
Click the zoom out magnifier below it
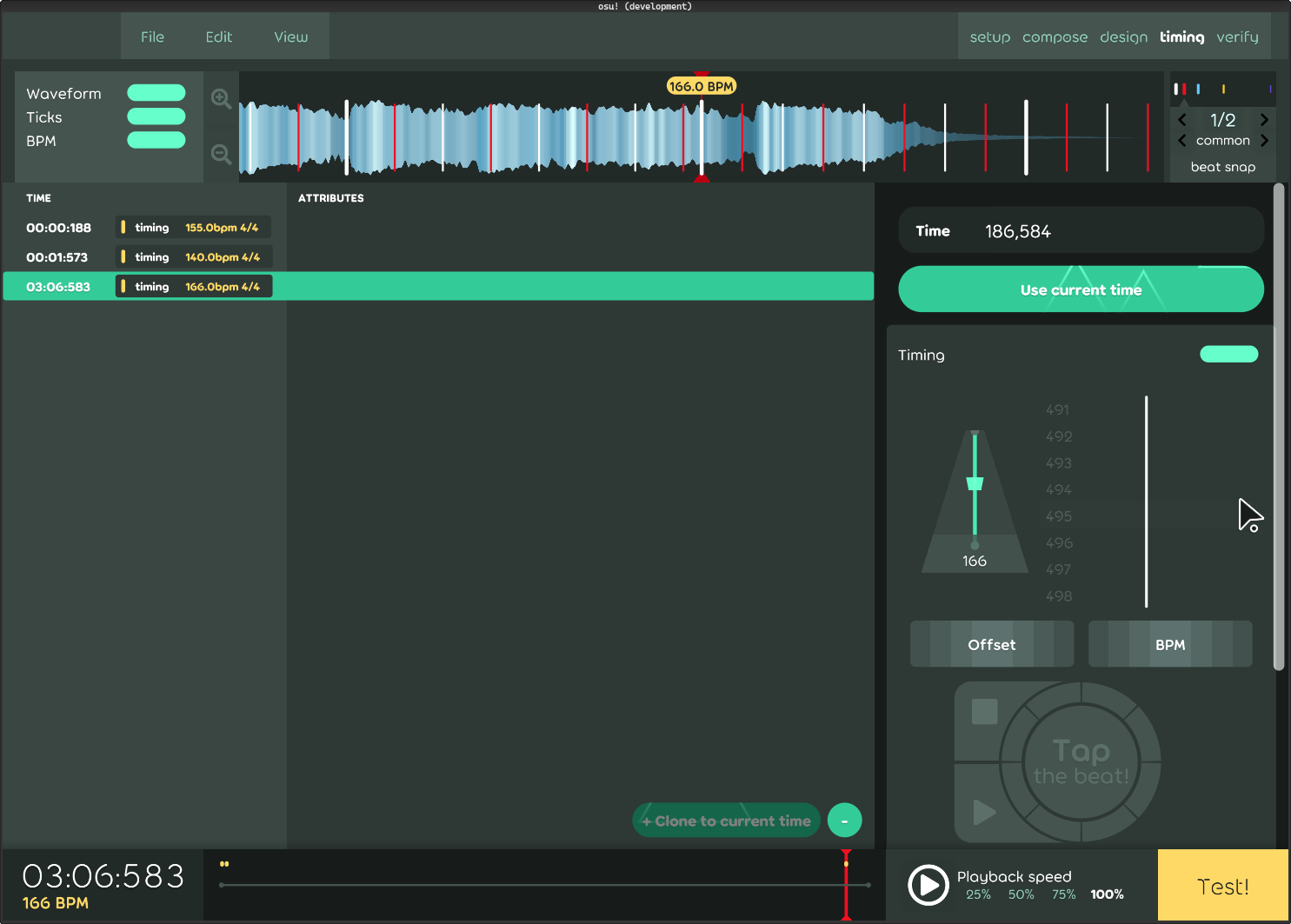pyautogui.click(x=221, y=155)
